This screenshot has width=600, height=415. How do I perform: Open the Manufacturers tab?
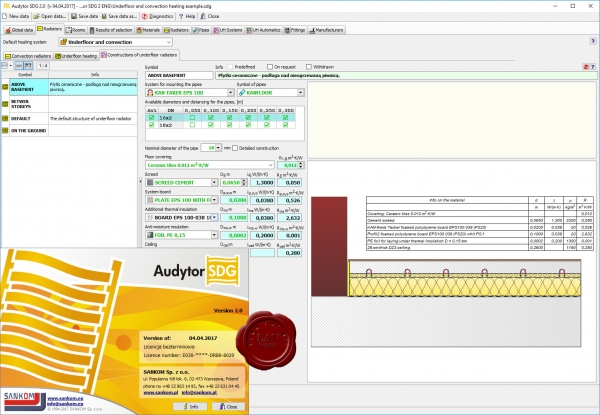327,30
